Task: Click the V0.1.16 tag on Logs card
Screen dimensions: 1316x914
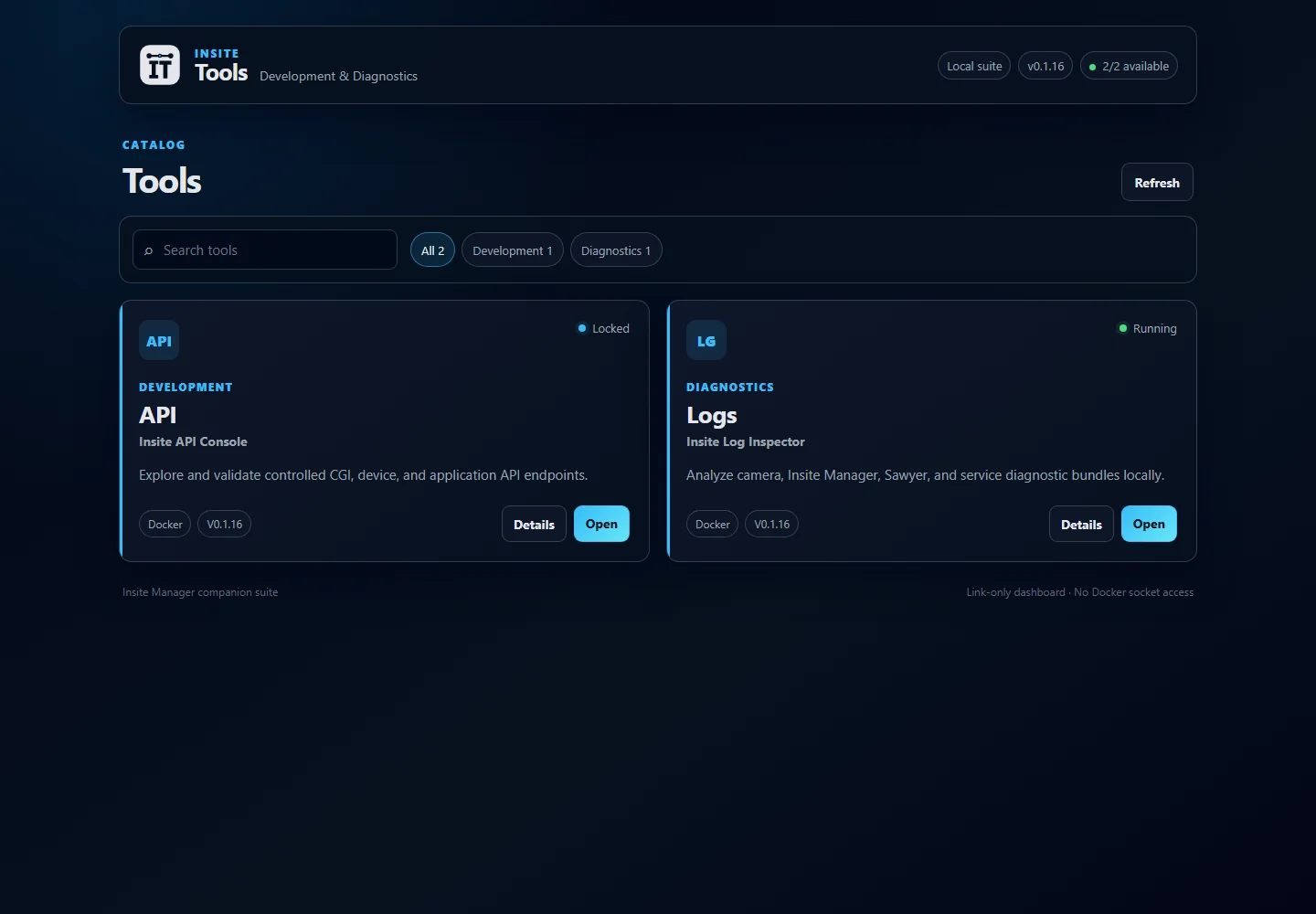Action: click(x=772, y=524)
